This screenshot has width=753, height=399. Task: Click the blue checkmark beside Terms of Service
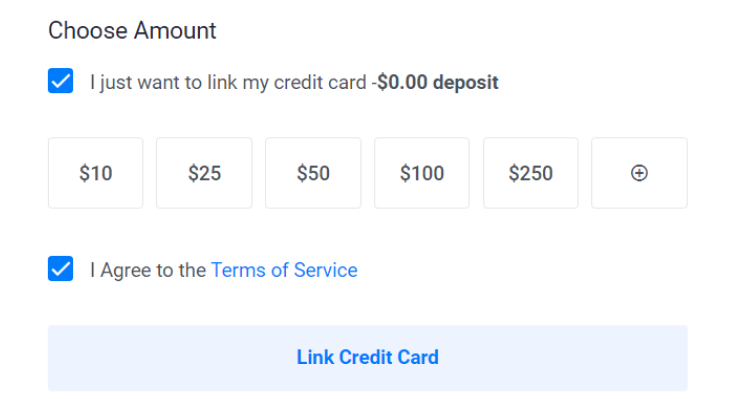coord(61,268)
